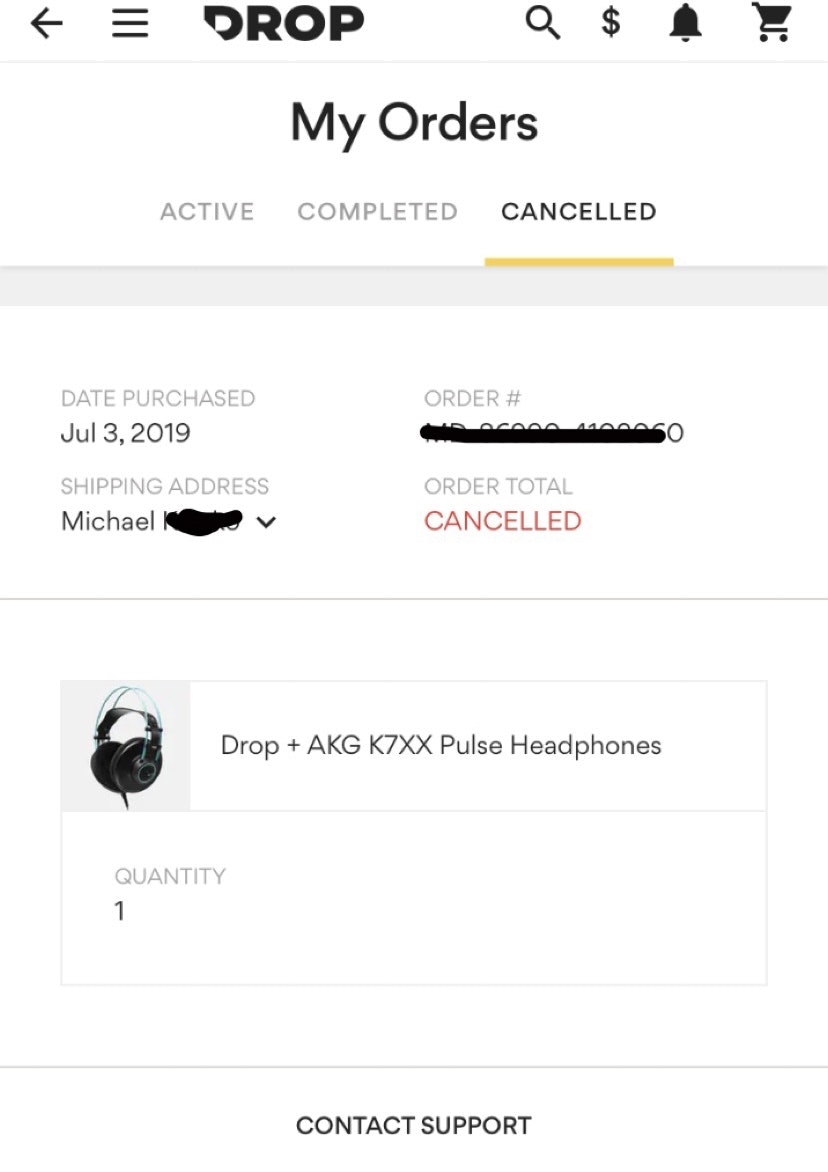Tap the My Orders heading
This screenshot has height=1172, width=828.
(414, 123)
